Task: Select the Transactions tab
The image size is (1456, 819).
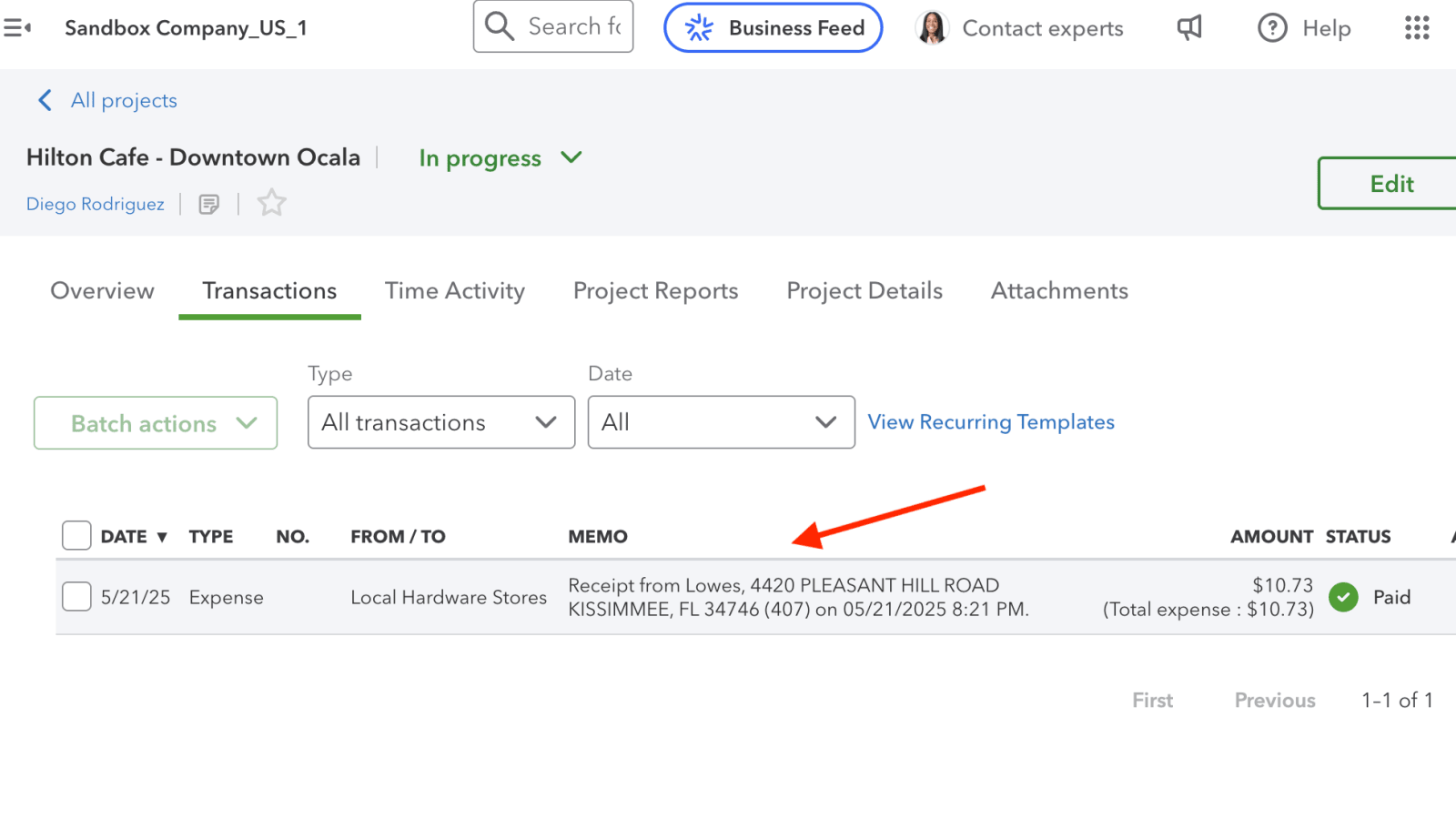Action: pyautogui.click(x=269, y=291)
